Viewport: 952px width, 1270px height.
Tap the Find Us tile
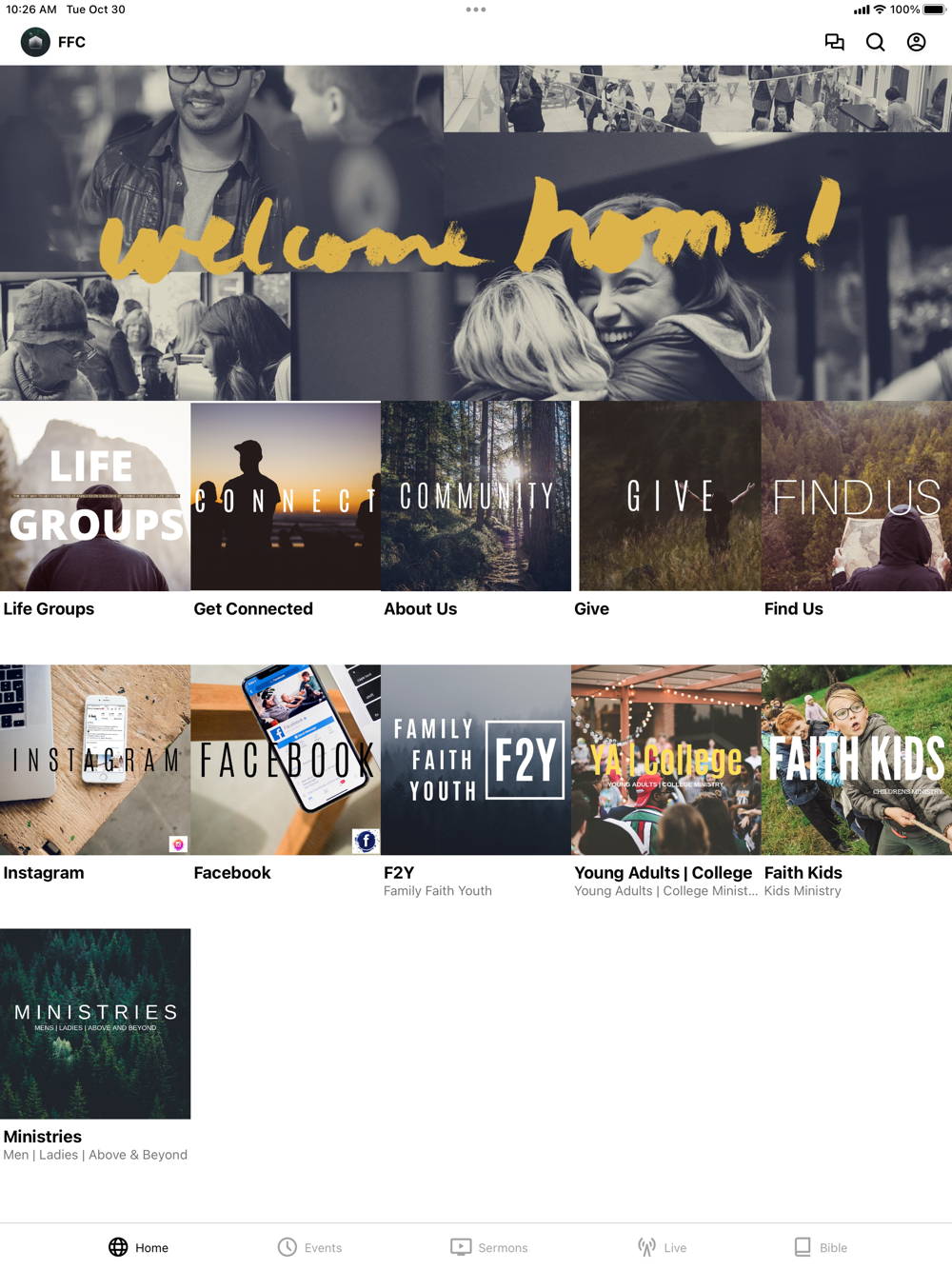point(857,496)
